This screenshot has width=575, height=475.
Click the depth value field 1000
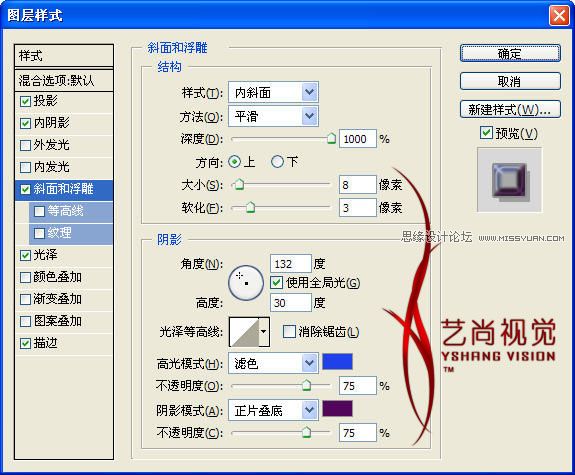coord(358,139)
